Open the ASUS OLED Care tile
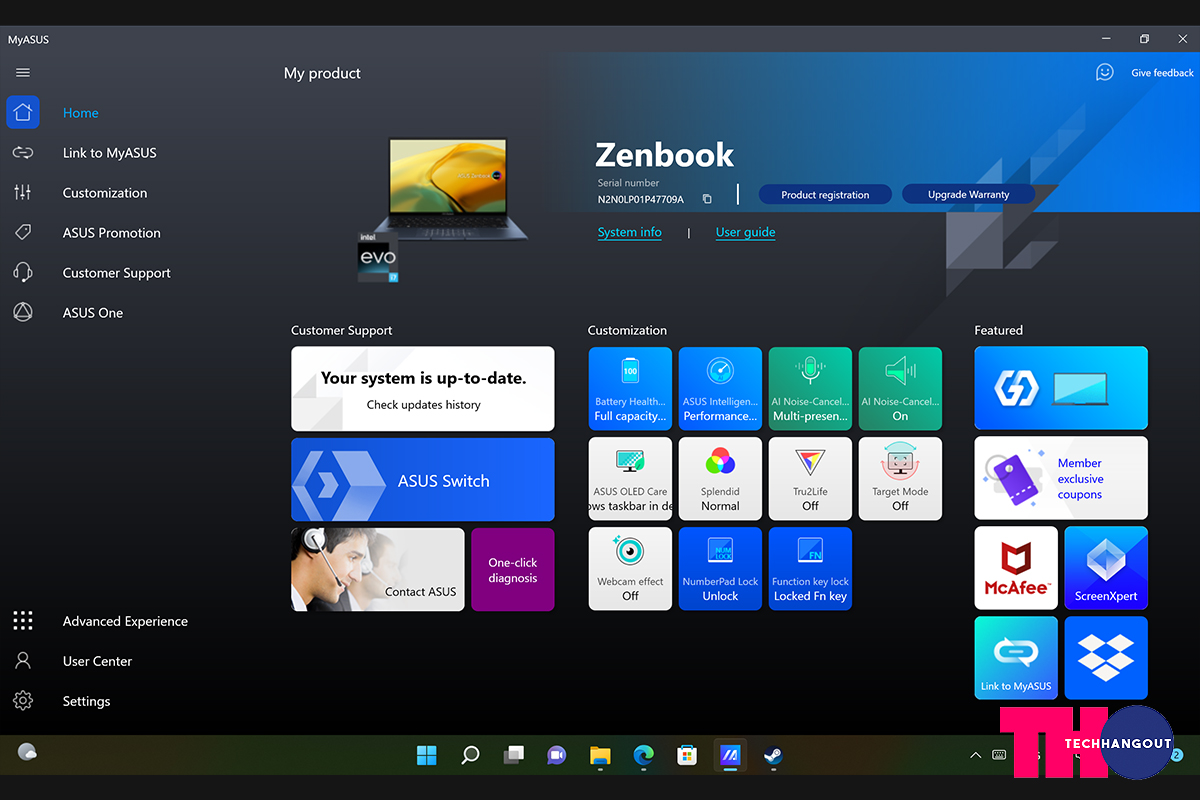Screen dimensions: 1200x800 (630, 479)
